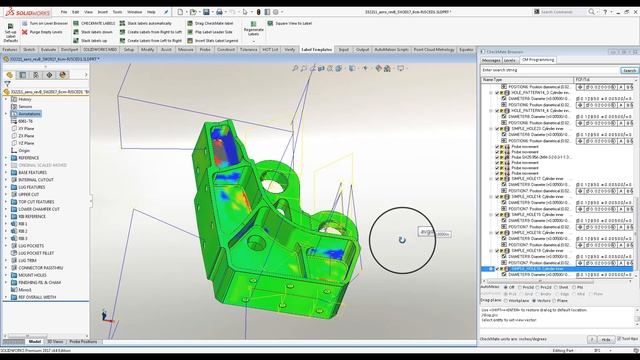640x360 pixels.
Task: Click the Regenerate Labels icon
Action: [x=253, y=24]
